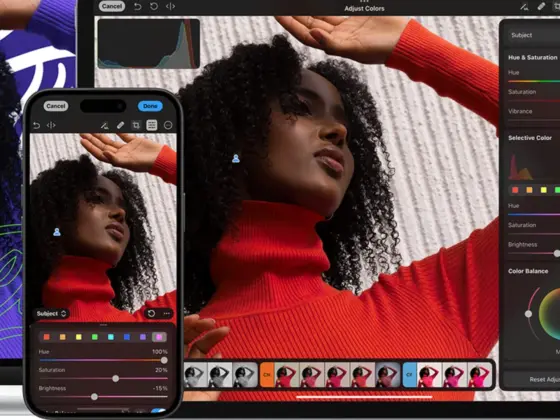Tap the drag handle atop the iPhone color panel
This screenshot has width=560, height=420.
tap(104, 325)
